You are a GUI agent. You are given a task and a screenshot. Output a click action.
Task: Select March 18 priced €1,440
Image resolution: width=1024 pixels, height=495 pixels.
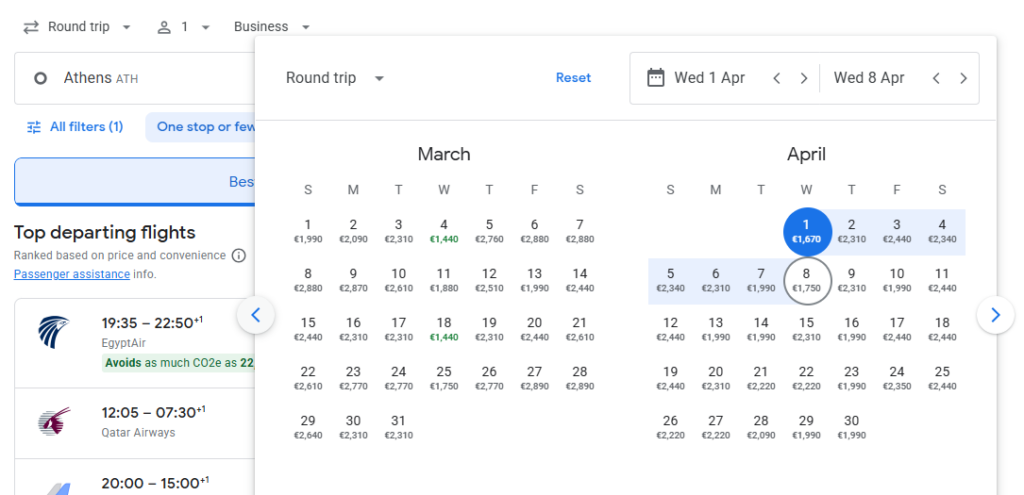pyautogui.click(x=444, y=330)
